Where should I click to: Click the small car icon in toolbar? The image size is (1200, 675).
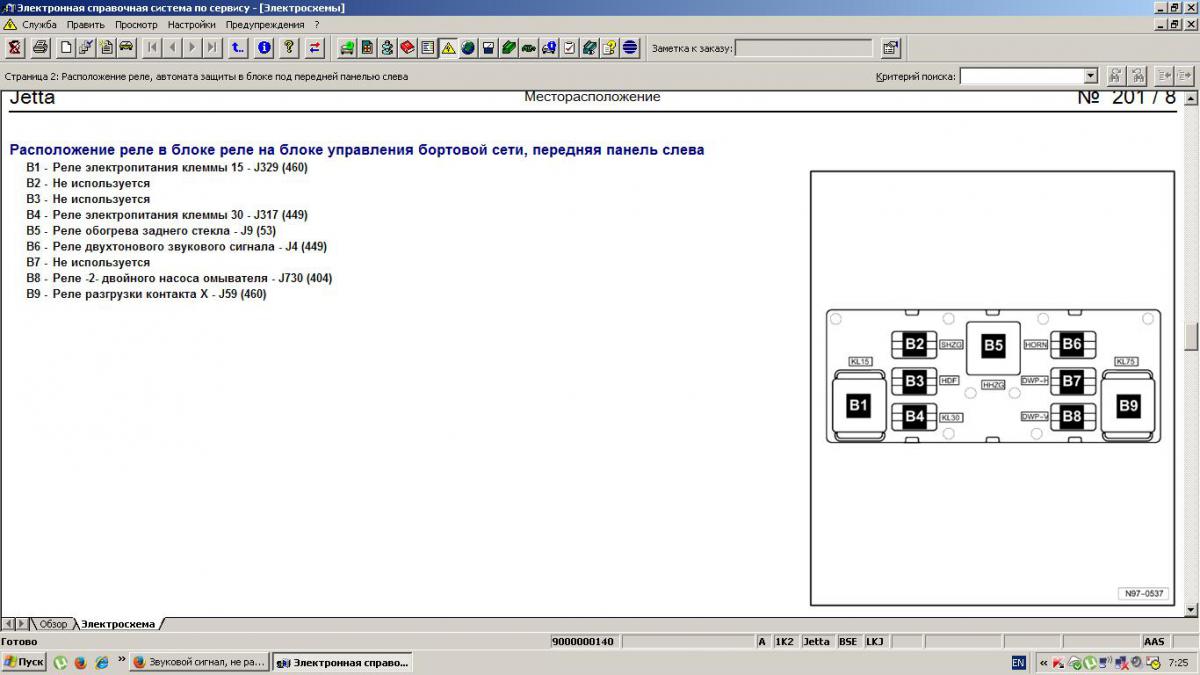click(x=127, y=47)
